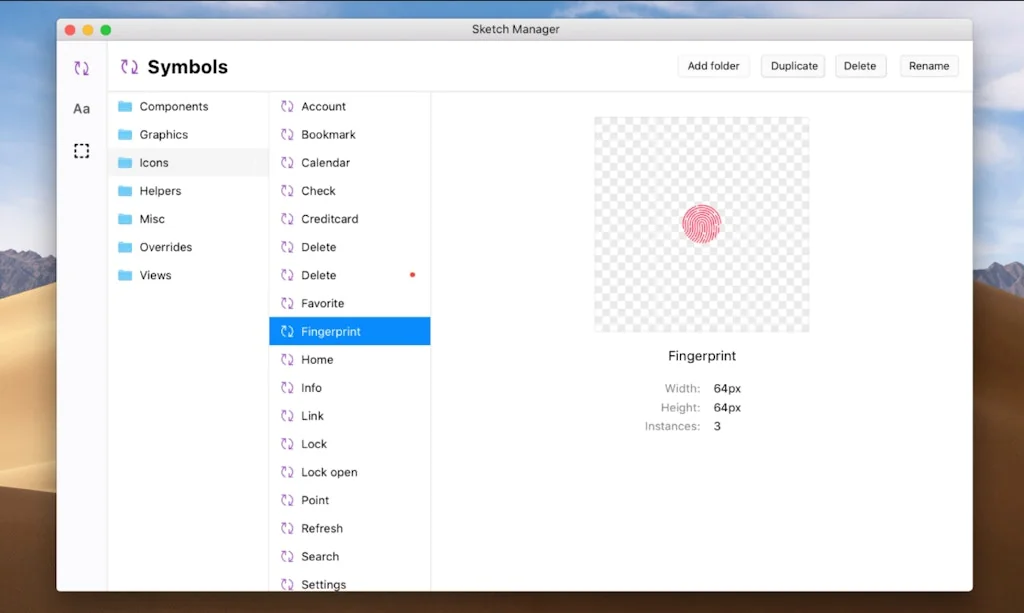Click the Symbols header icon near the title
This screenshot has width=1024, height=613.
pyautogui.click(x=129, y=66)
